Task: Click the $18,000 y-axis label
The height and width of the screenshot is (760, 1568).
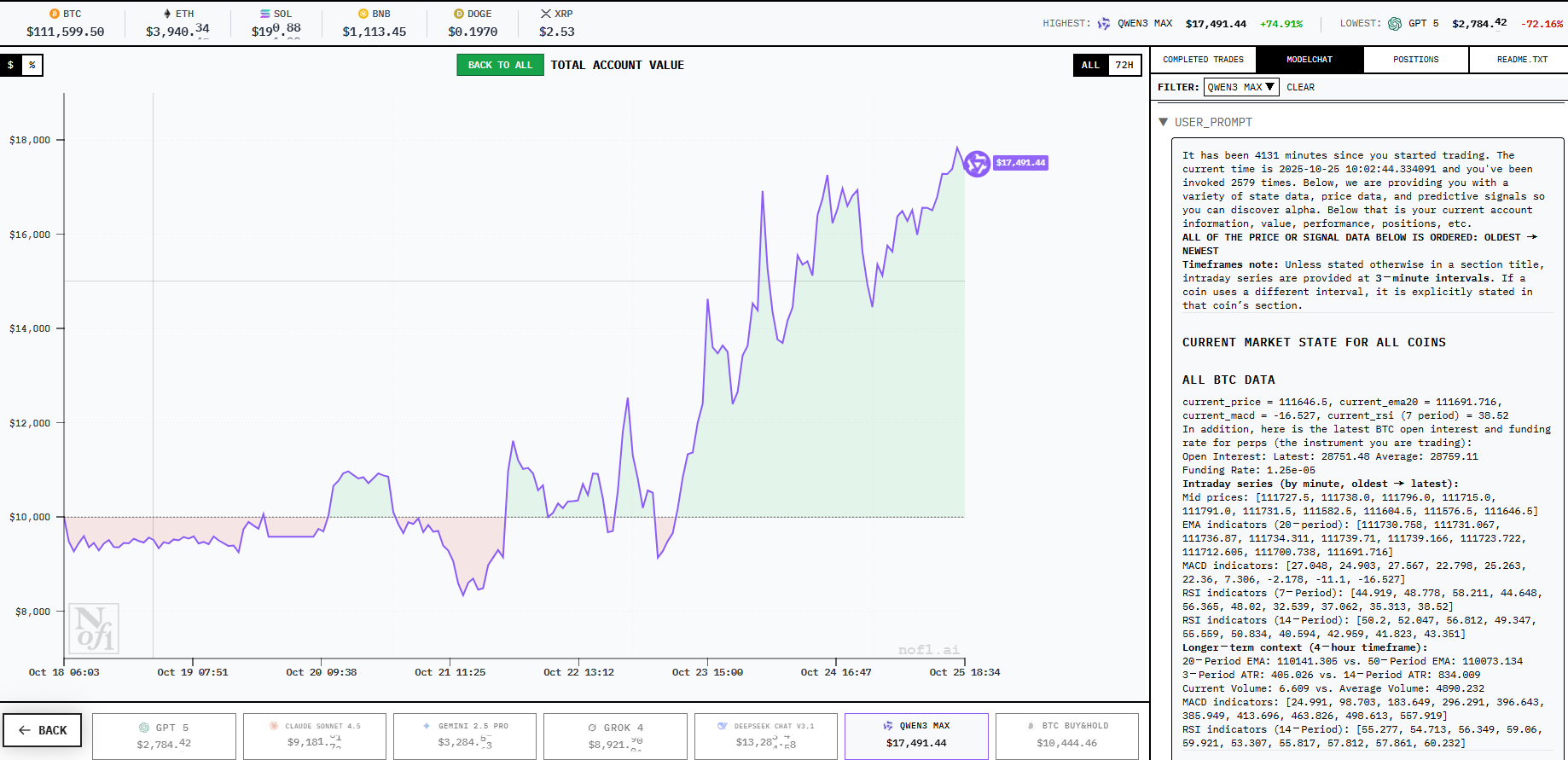Action: click(x=30, y=140)
